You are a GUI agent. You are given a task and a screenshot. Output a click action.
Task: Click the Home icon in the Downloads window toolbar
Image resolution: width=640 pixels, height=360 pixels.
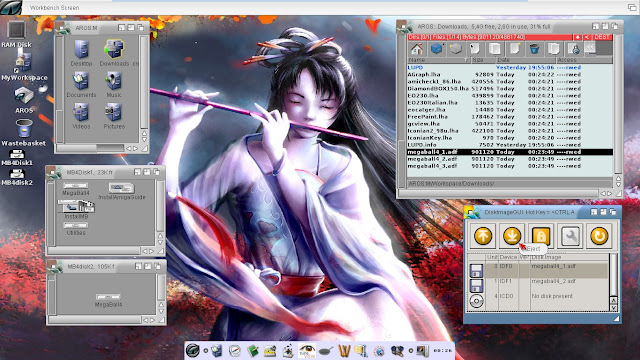(x=417, y=49)
